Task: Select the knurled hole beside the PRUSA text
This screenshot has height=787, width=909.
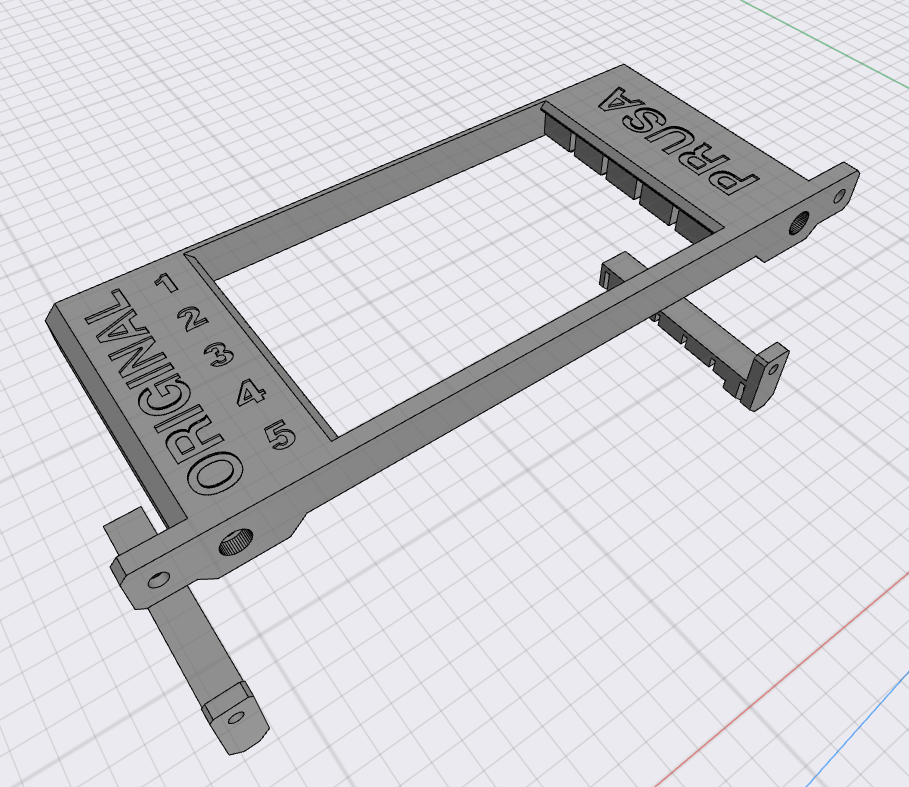Action: (x=800, y=223)
